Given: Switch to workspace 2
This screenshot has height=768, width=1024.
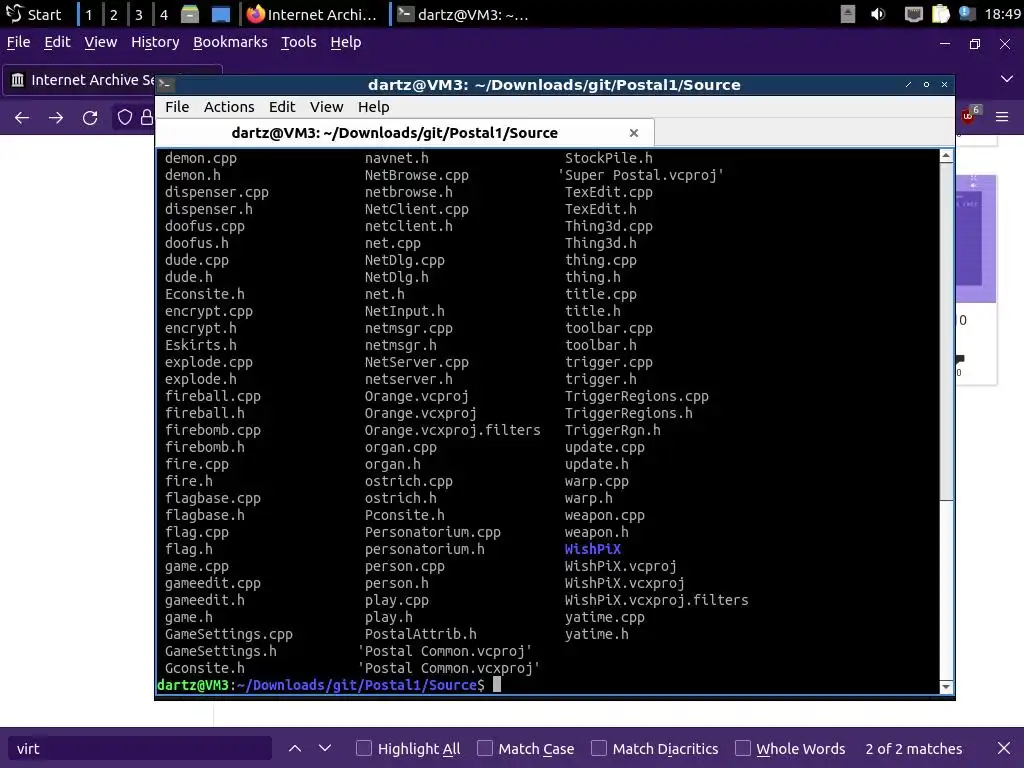Looking at the screenshot, I should [114, 14].
